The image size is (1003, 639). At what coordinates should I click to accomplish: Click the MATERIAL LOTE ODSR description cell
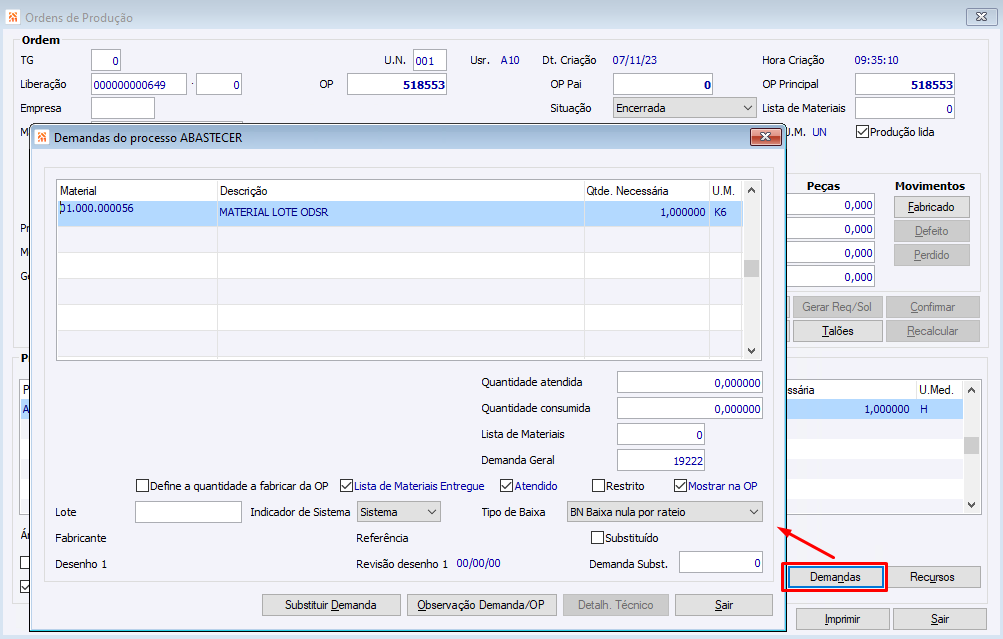[400, 212]
